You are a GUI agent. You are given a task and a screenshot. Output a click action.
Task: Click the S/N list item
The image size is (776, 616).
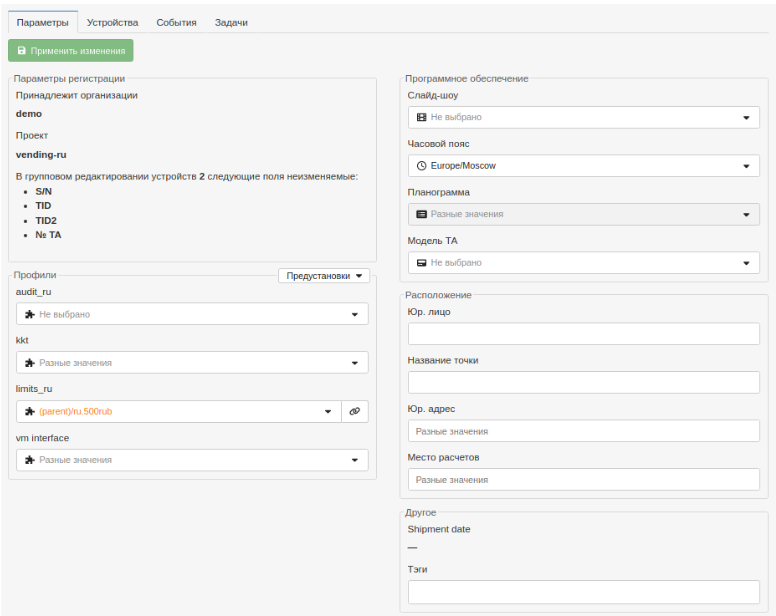44,191
